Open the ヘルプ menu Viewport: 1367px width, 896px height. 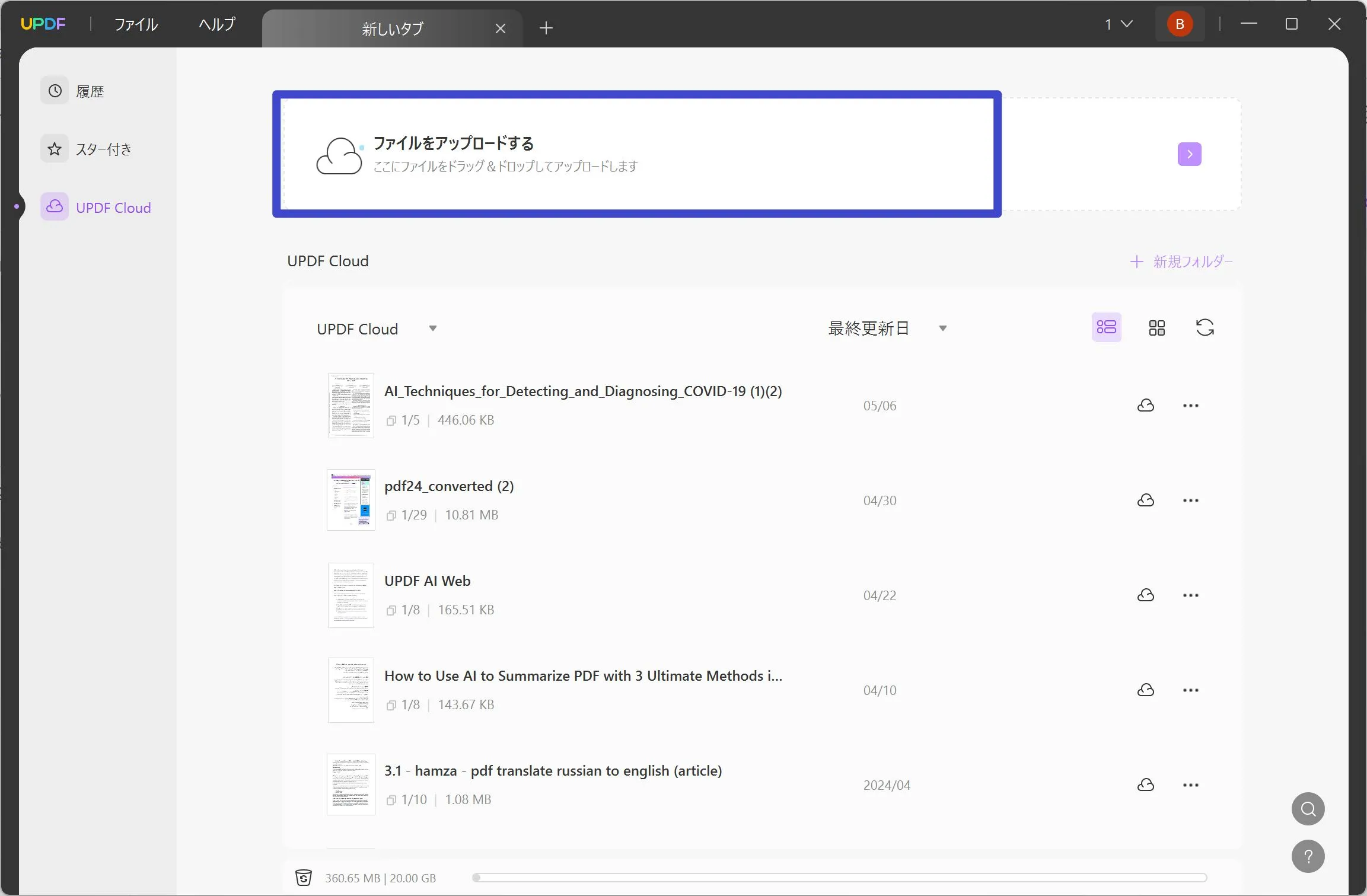coord(217,24)
